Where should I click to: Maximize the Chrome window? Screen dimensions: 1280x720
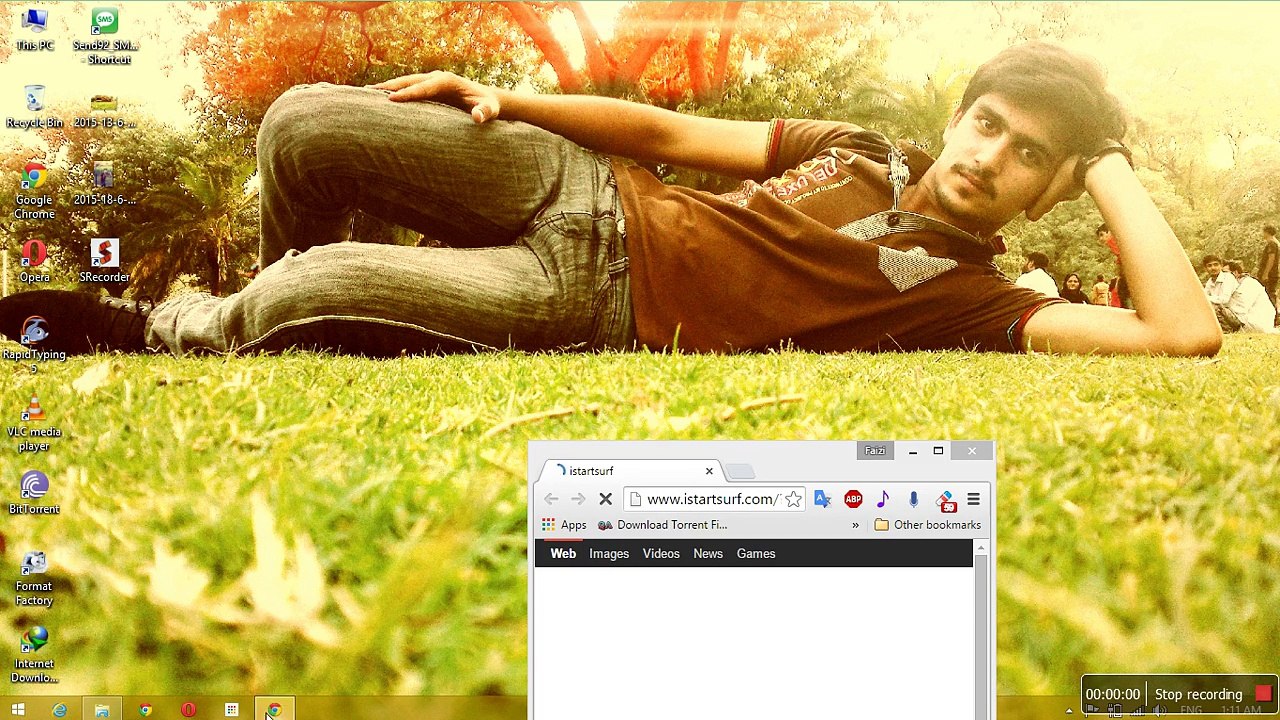click(938, 451)
